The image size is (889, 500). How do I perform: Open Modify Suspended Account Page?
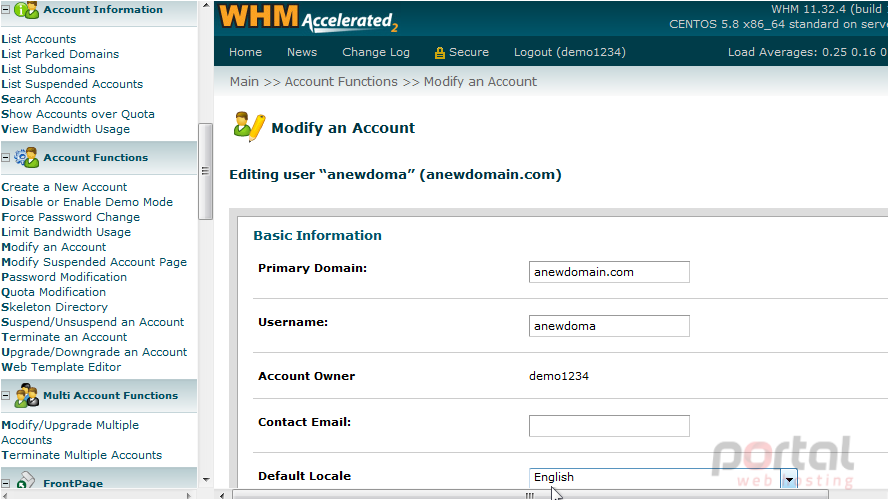[x=94, y=262]
